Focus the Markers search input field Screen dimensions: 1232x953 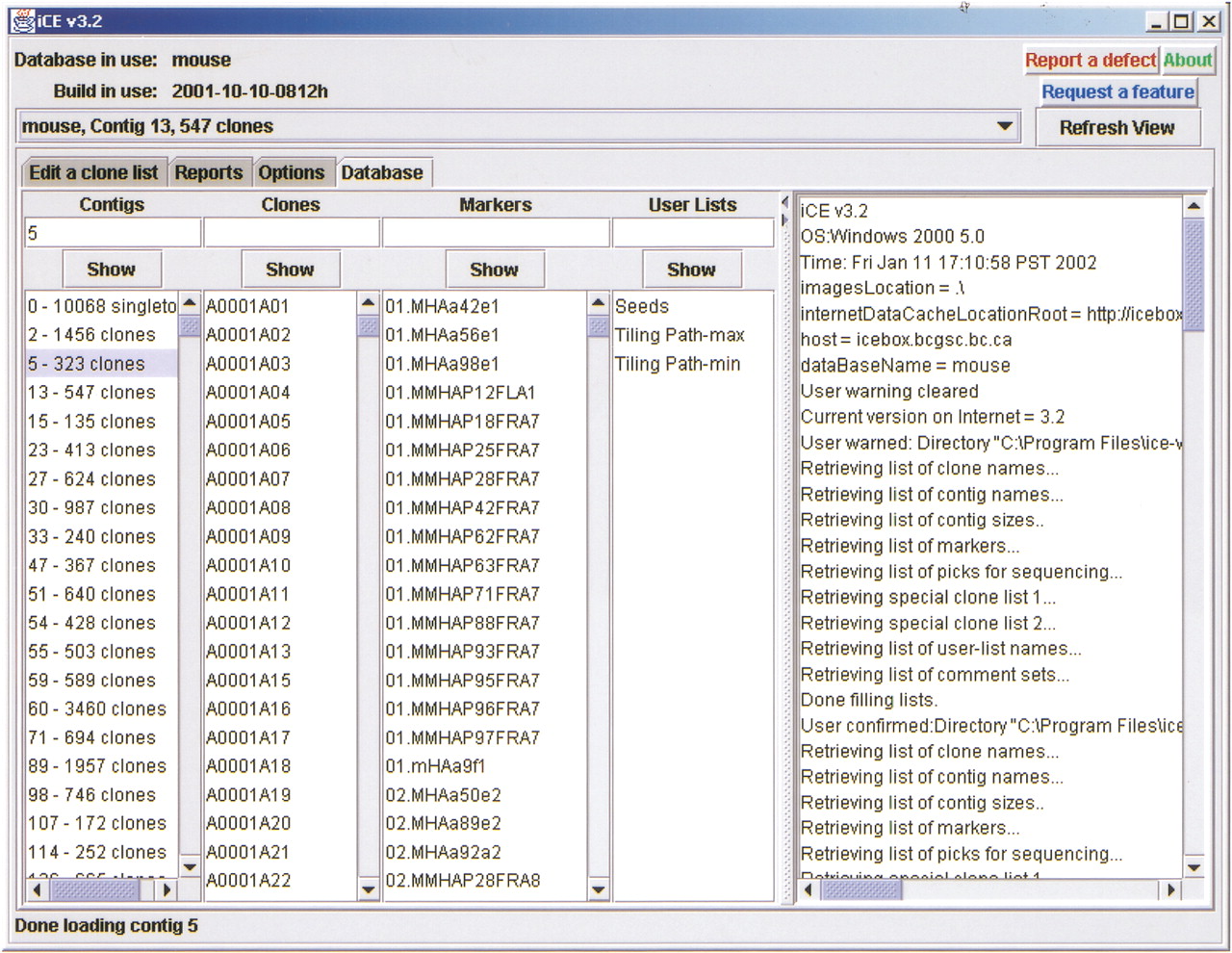[x=496, y=233]
